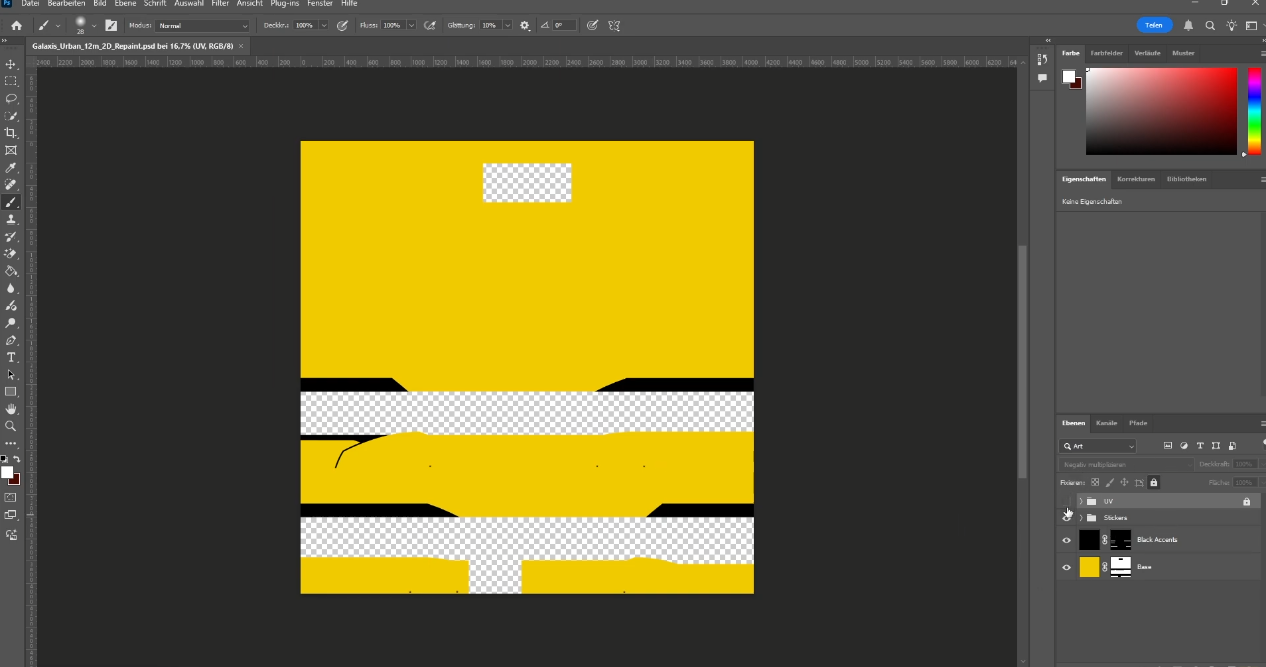The image size is (1266, 667).
Task: Select the Eyedropper tool
Action: coord(11,168)
